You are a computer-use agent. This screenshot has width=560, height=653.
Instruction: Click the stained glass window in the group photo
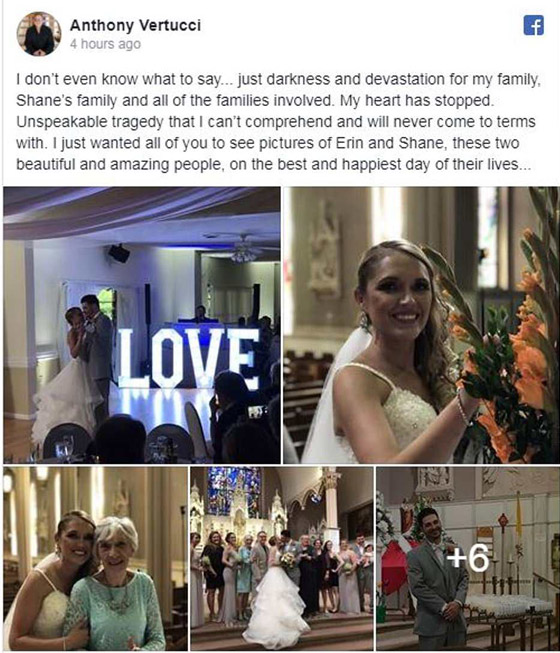[x=234, y=490]
